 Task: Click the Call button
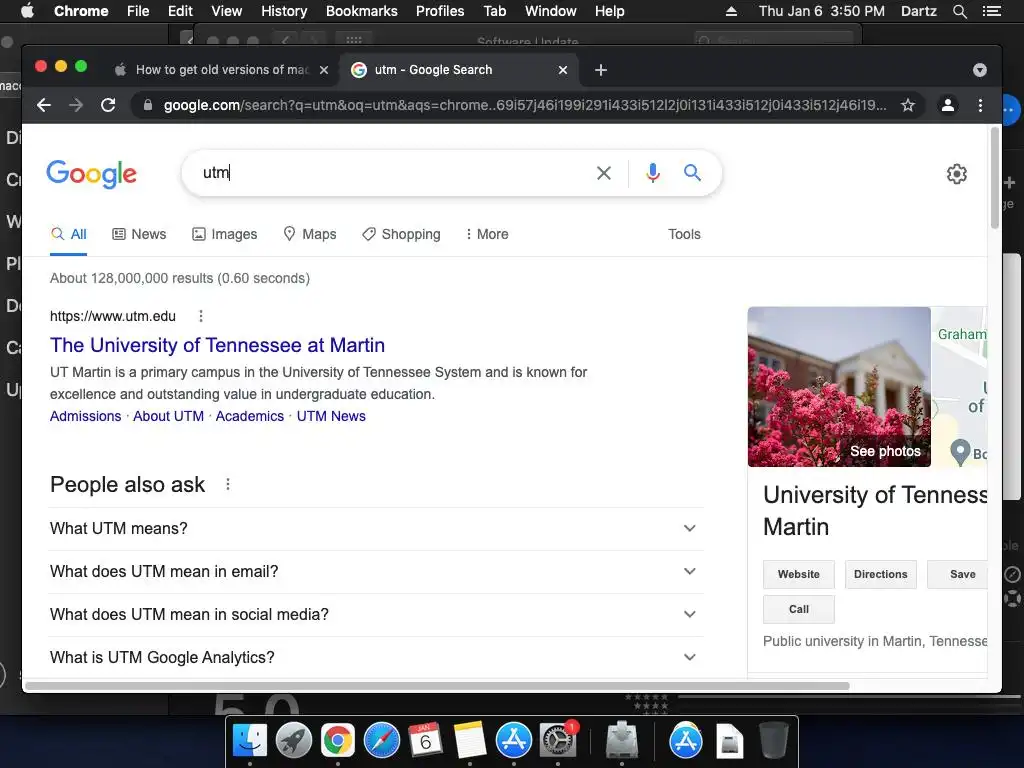799,609
